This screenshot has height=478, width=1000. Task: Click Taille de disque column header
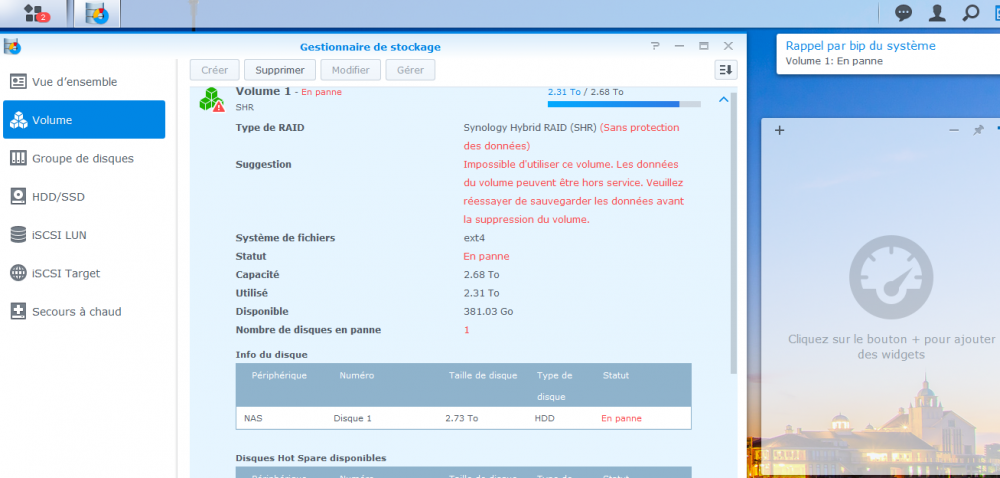point(483,375)
